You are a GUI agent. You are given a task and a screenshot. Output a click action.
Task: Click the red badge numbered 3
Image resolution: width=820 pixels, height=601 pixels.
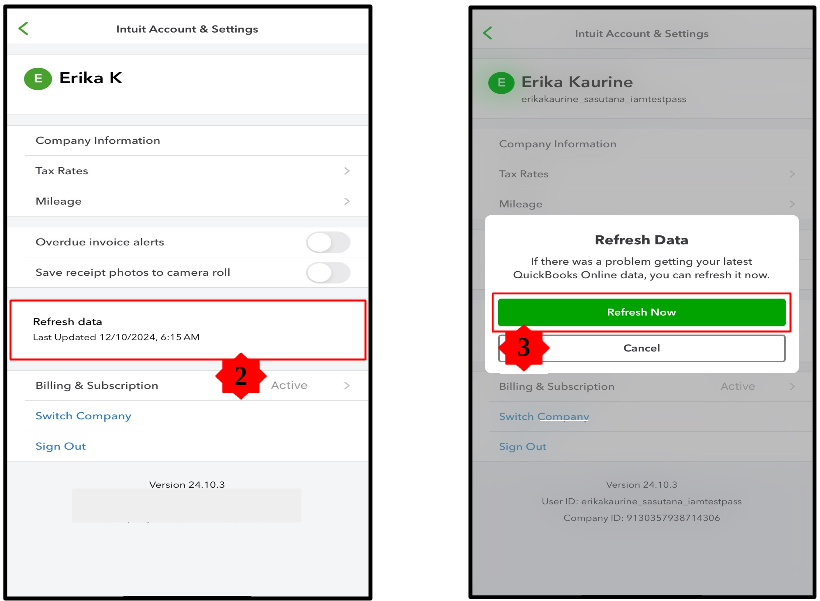pyautogui.click(x=523, y=347)
